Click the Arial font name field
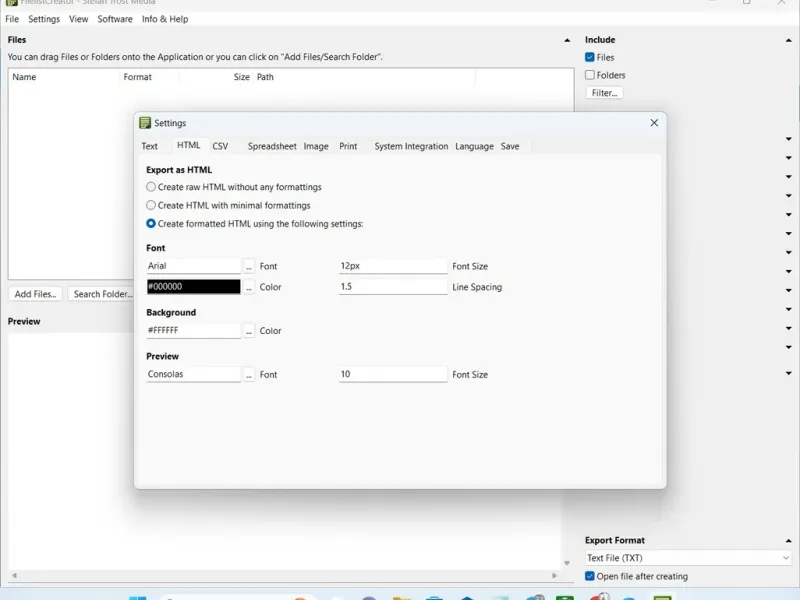The height and width of the screenshot is (600, 800). click(x=193, y=266)
